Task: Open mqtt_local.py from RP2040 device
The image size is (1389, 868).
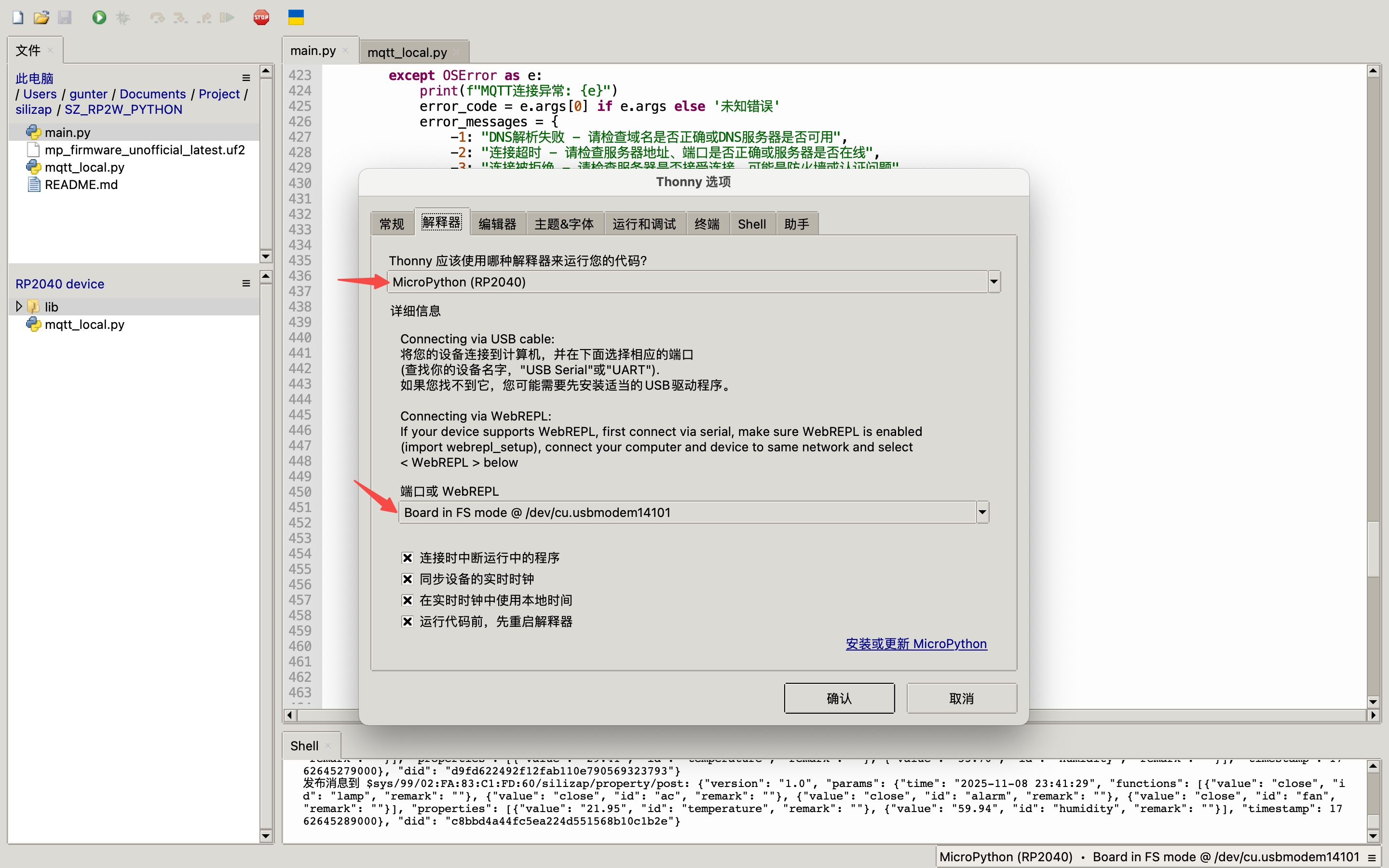Action: (x=84, y=325)
